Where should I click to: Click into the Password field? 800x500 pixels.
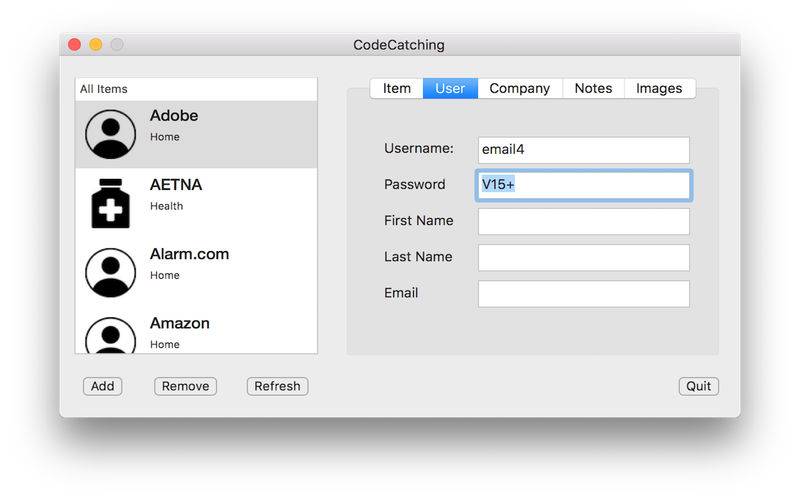click(584, 185)
